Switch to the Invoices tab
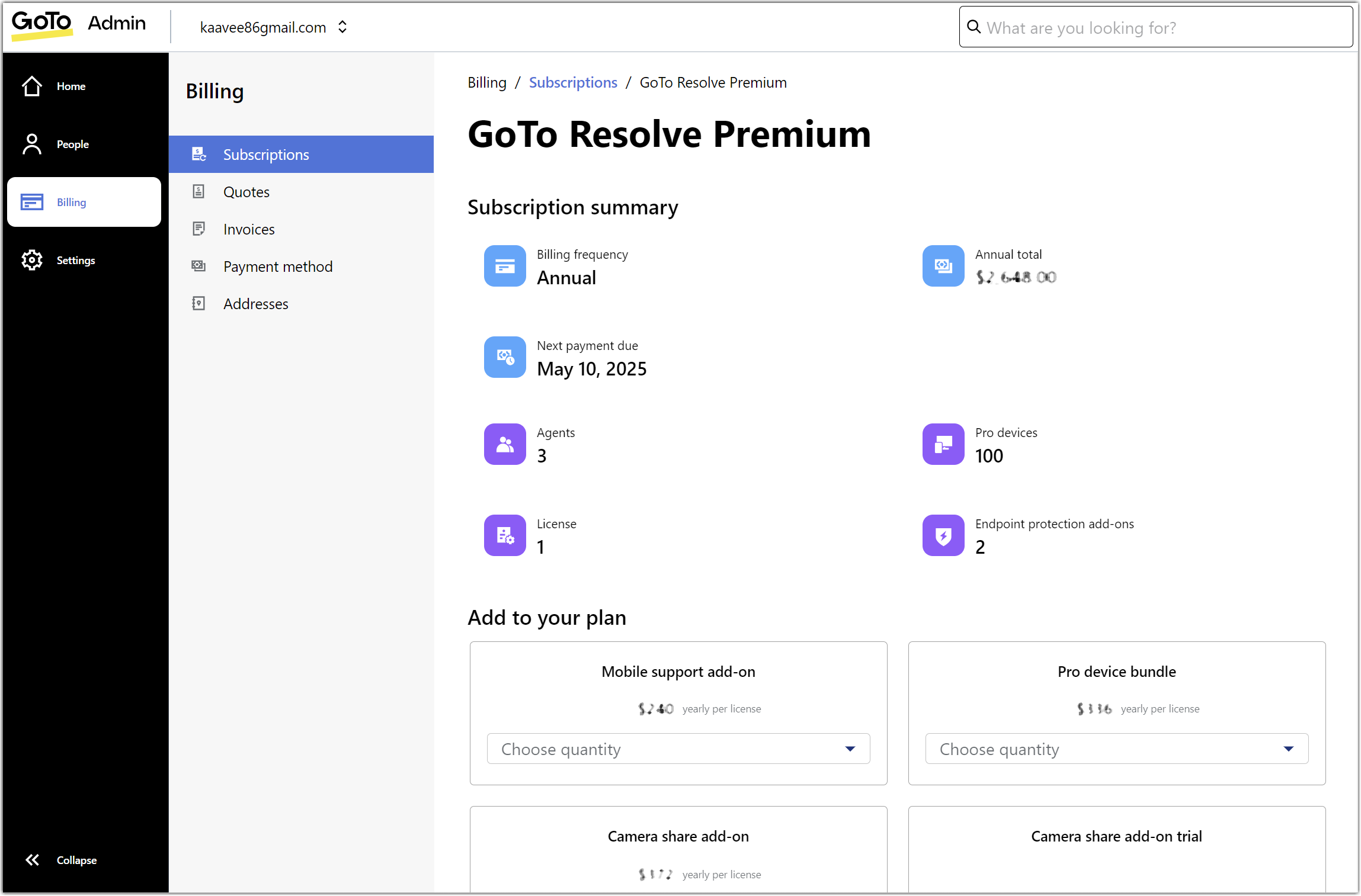 (x=249, y=229)
